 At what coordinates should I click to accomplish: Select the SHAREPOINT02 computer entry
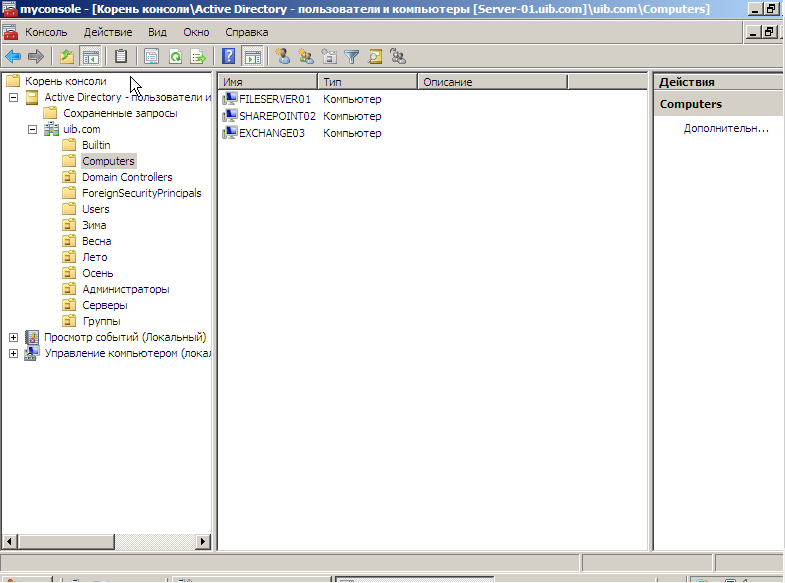tap(277, 116)
